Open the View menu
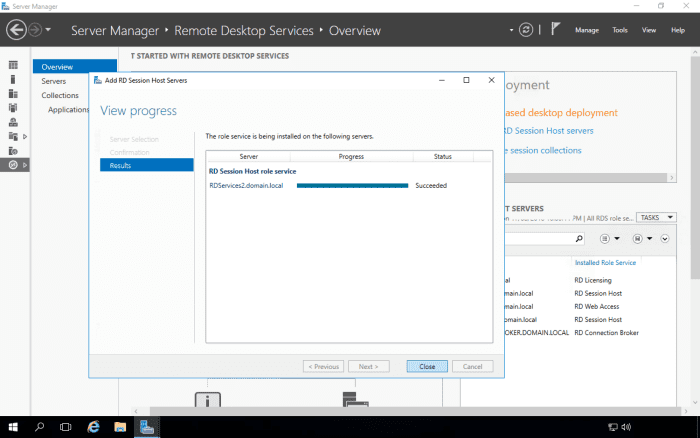 [x=649, y=30]
